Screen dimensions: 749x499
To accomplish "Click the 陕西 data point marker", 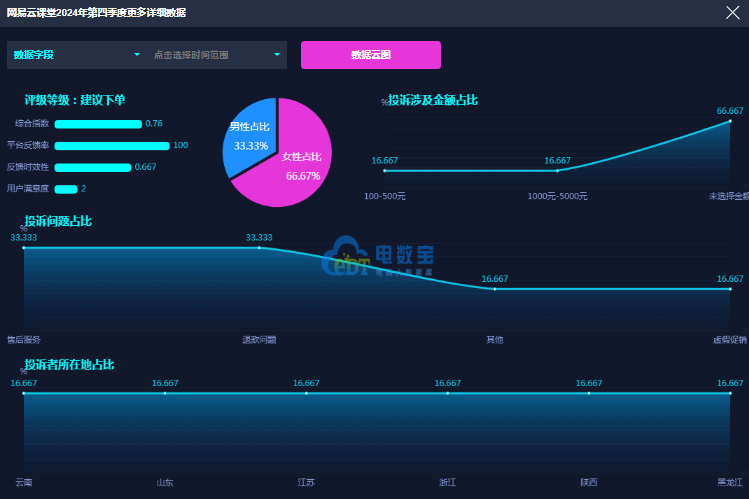I will tap(589, 393).
